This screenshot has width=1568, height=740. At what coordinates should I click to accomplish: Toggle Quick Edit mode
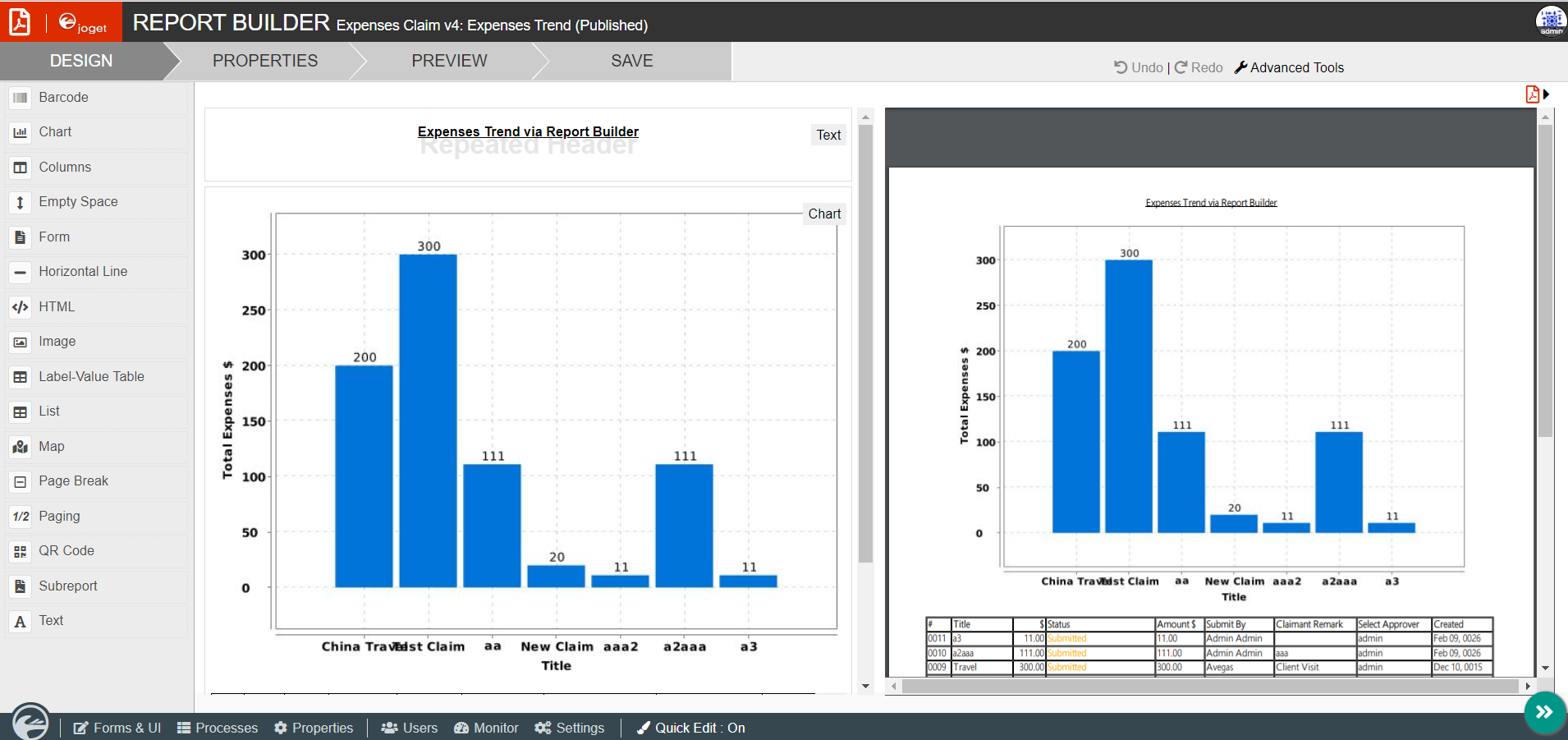coord(690,728)
